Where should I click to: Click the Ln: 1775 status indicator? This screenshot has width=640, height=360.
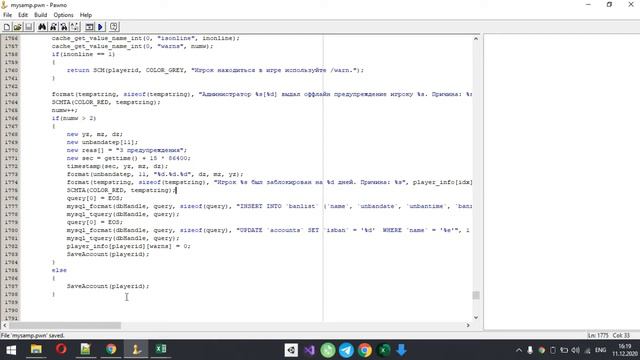click(598, 336)
